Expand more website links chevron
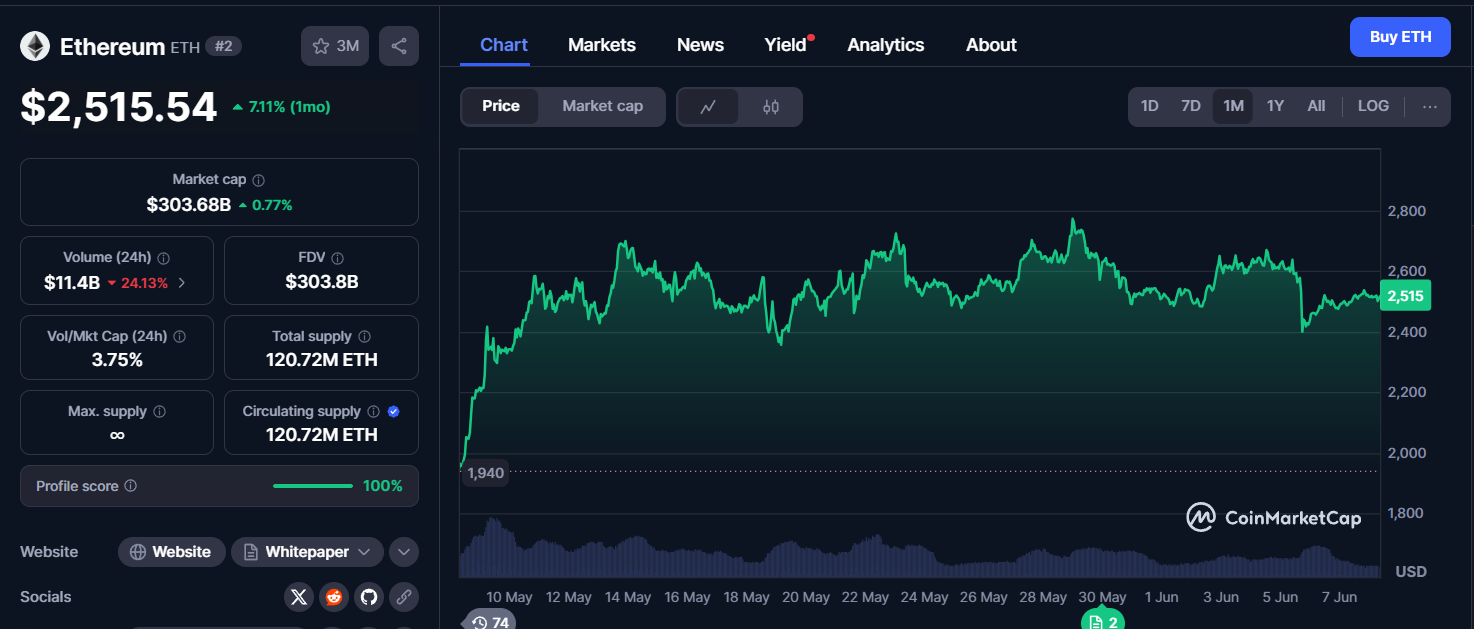 coord(404,552)
